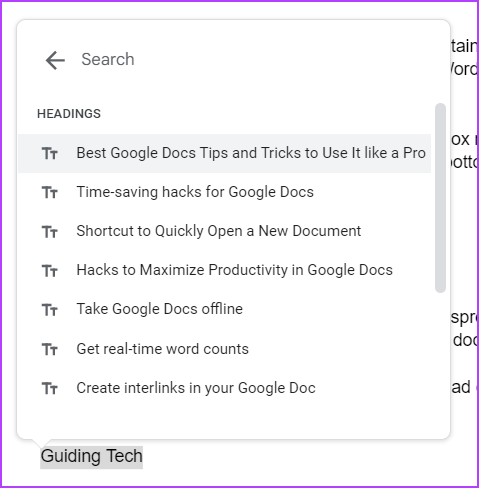Screen dimensions: 479x488
Task: Click heading icon beside Best Google Docs Tips
Action: (x=50, y=154)
